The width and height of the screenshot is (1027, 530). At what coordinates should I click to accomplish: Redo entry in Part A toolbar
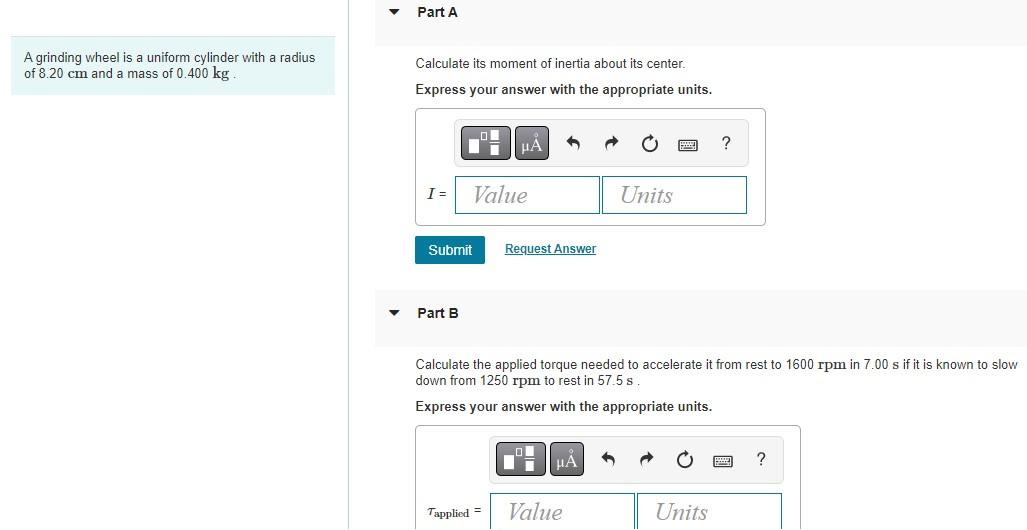point(611,143)
